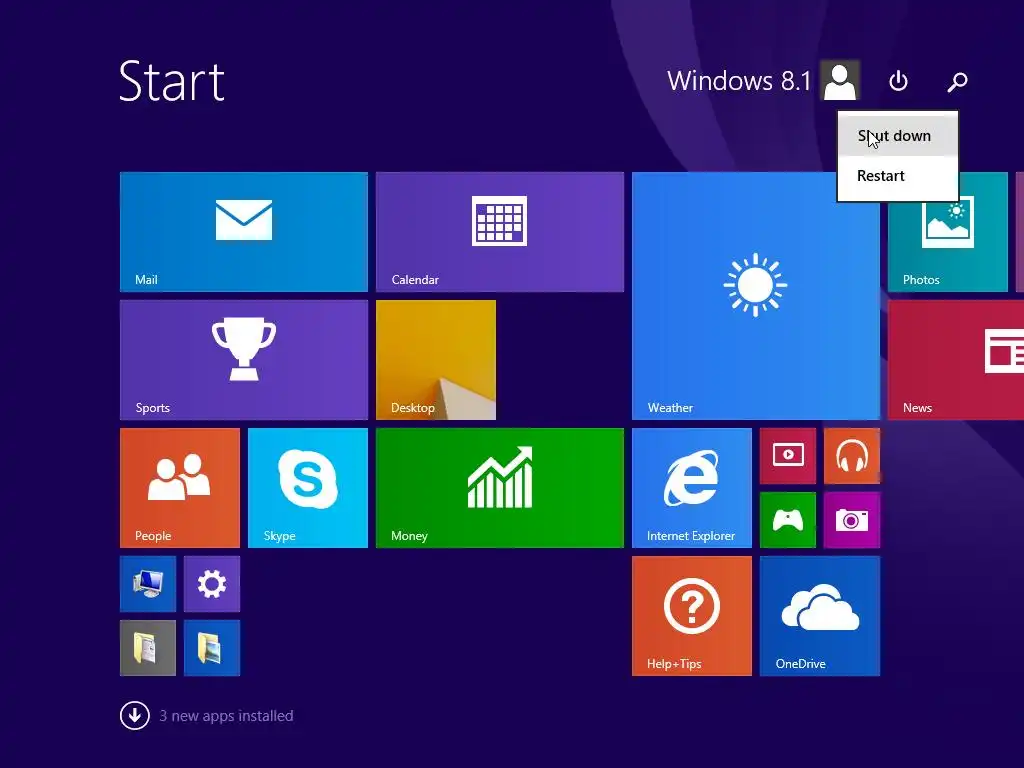Screen dimensions: 1024x768
Task: Select Shut down from the power menu
Action: (898, 136)
